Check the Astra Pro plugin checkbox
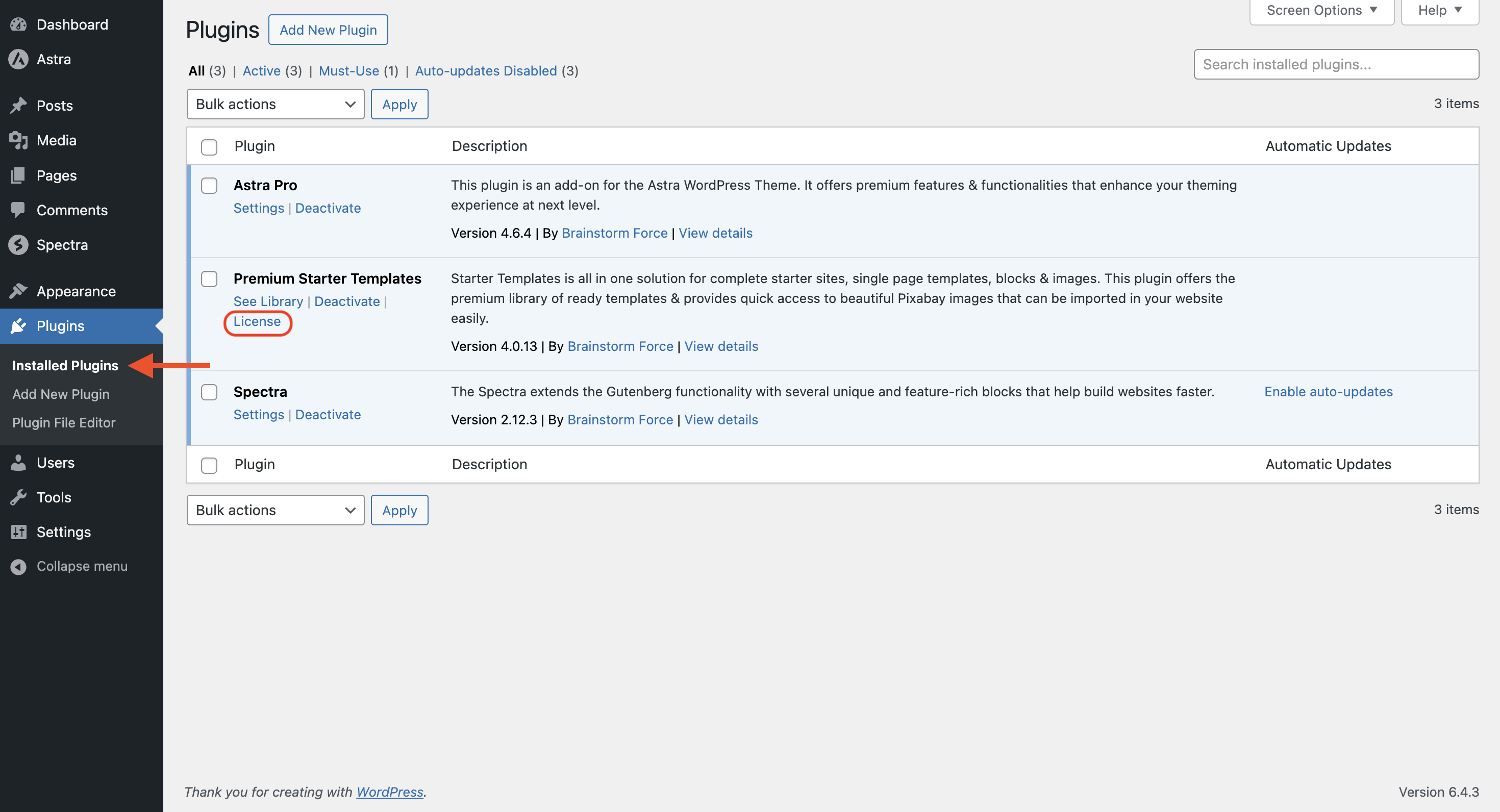This screenshot has width=1500, height=812. (x=209, y=186)
